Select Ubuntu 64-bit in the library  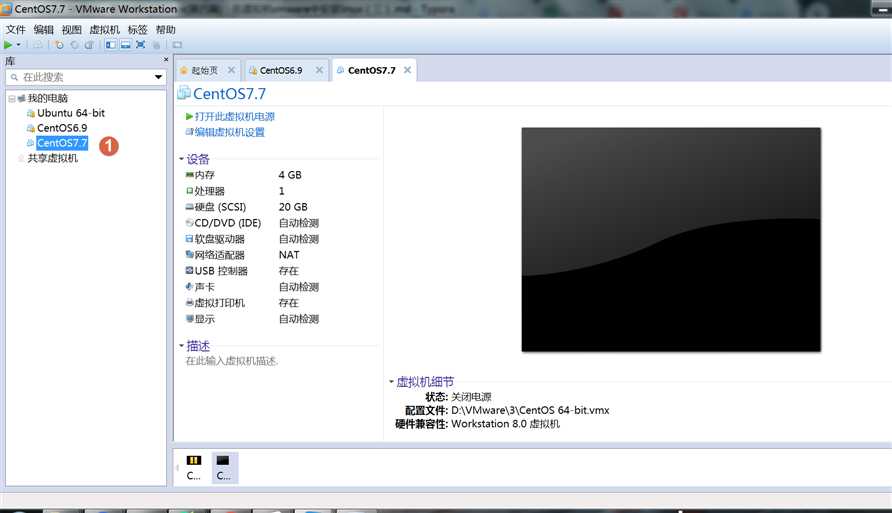click(x=71, y=113)
